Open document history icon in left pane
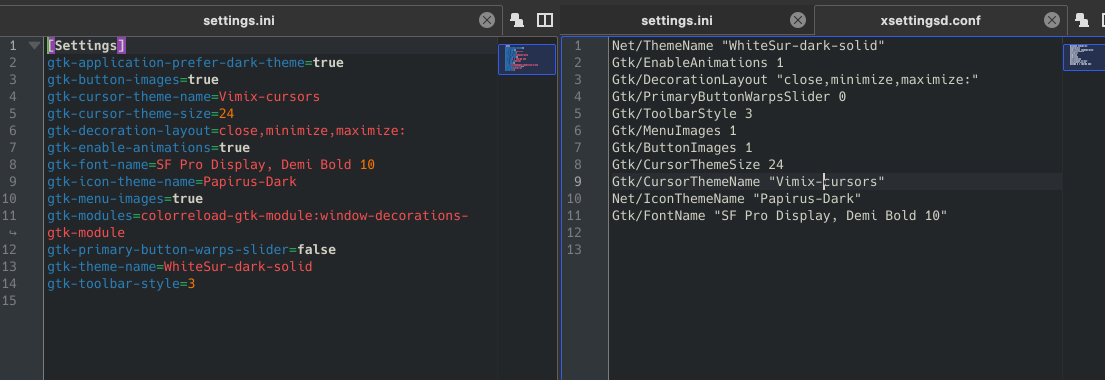 [x=517, y=20]
